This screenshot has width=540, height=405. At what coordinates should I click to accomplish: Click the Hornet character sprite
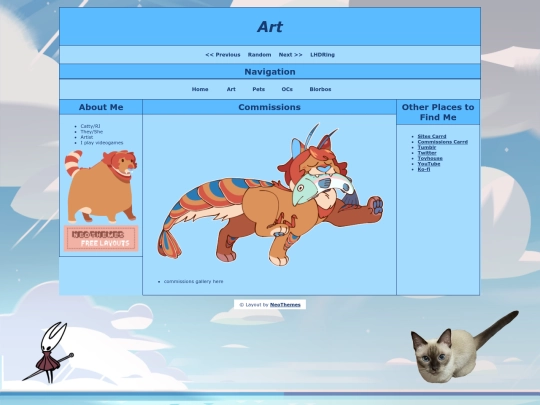[48, 353]
